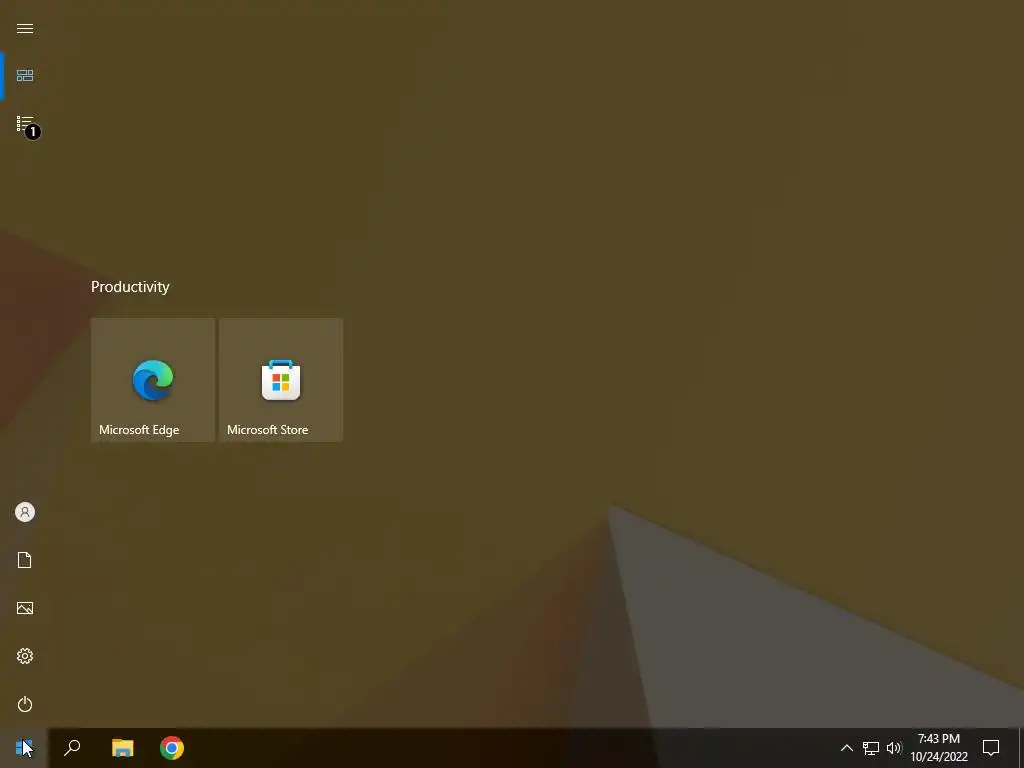Open File Explorer from taskbar
Viewport: 1024px width, 768px height.
(122, 748)
